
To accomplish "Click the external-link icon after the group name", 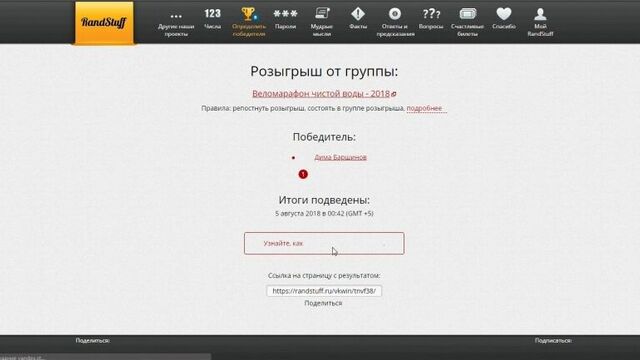I will pyautogui.click(x=394, y=94).
